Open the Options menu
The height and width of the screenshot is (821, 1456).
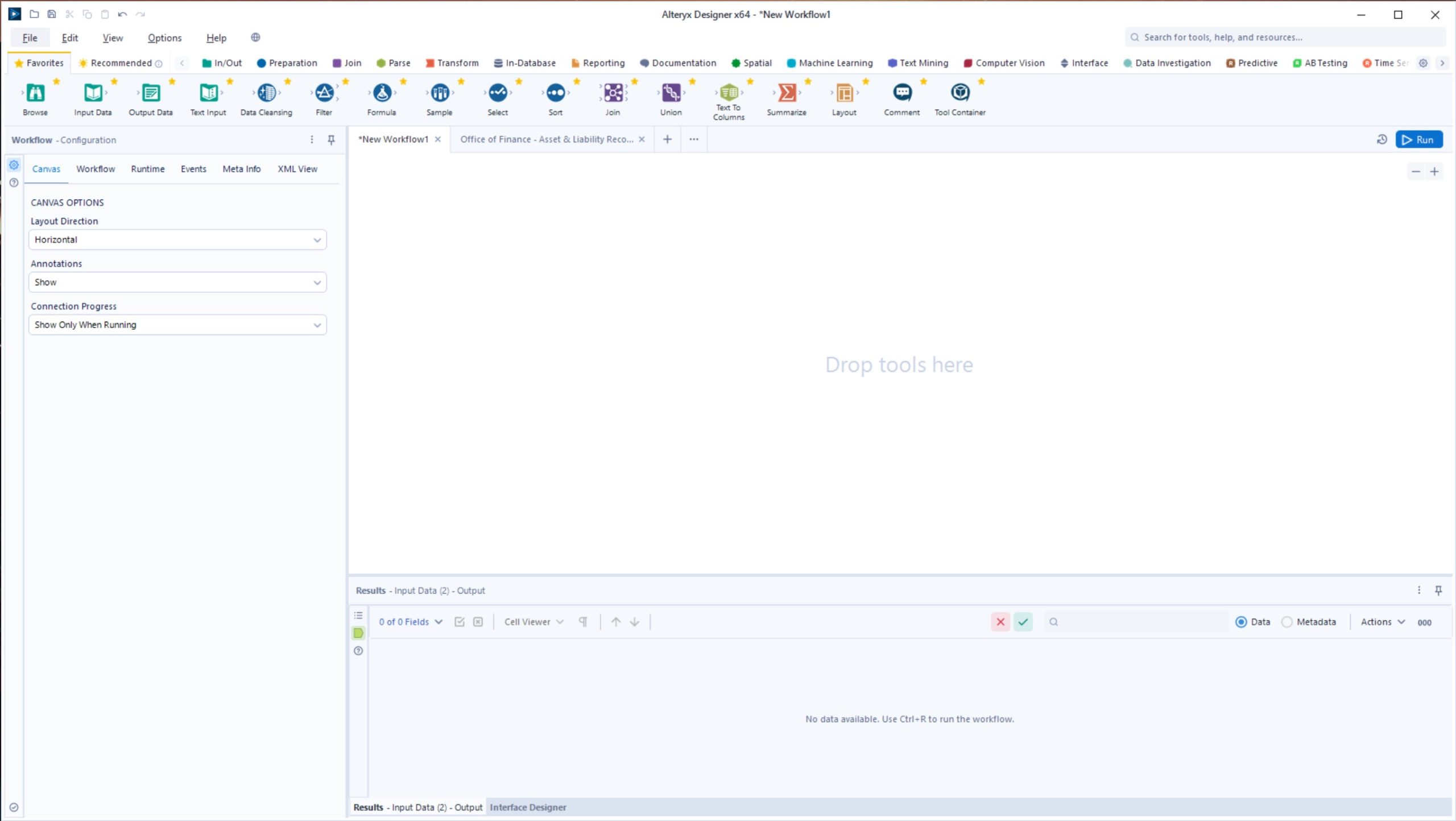(x=164, y=38)
